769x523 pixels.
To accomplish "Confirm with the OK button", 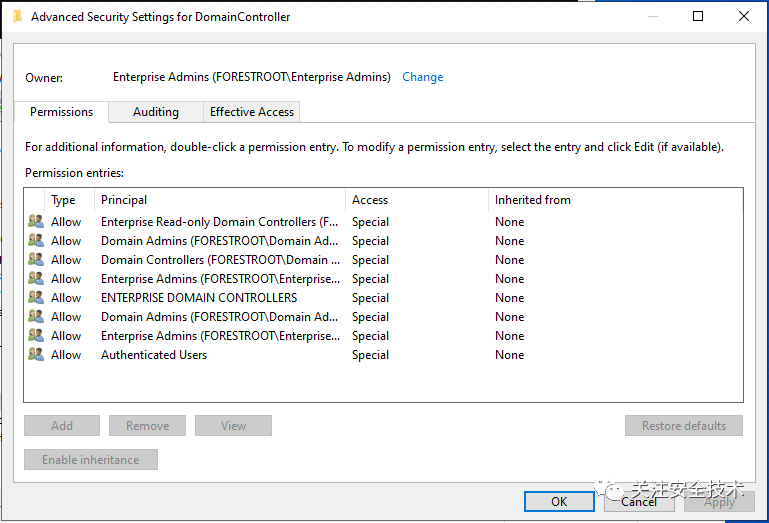I will coord(559,501).
